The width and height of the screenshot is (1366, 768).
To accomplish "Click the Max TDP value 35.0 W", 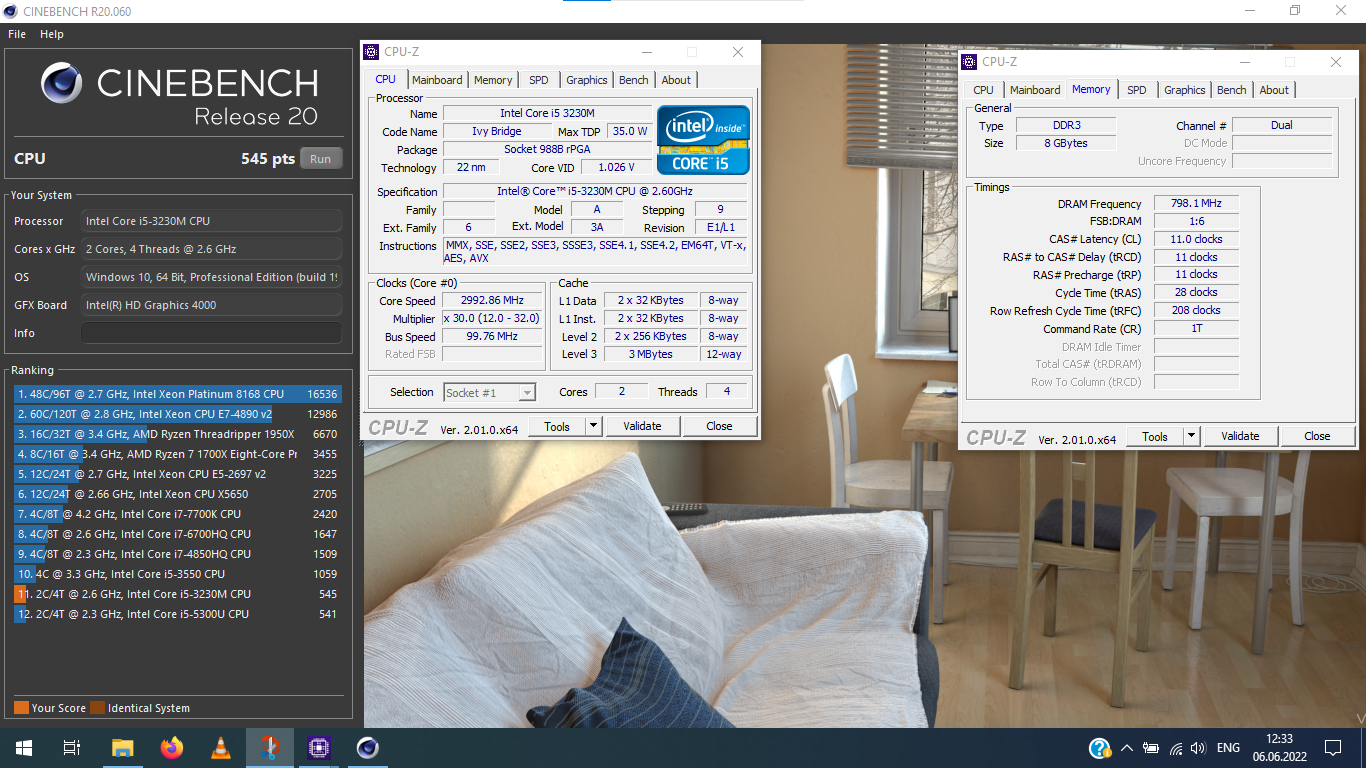I will point(630,132).
